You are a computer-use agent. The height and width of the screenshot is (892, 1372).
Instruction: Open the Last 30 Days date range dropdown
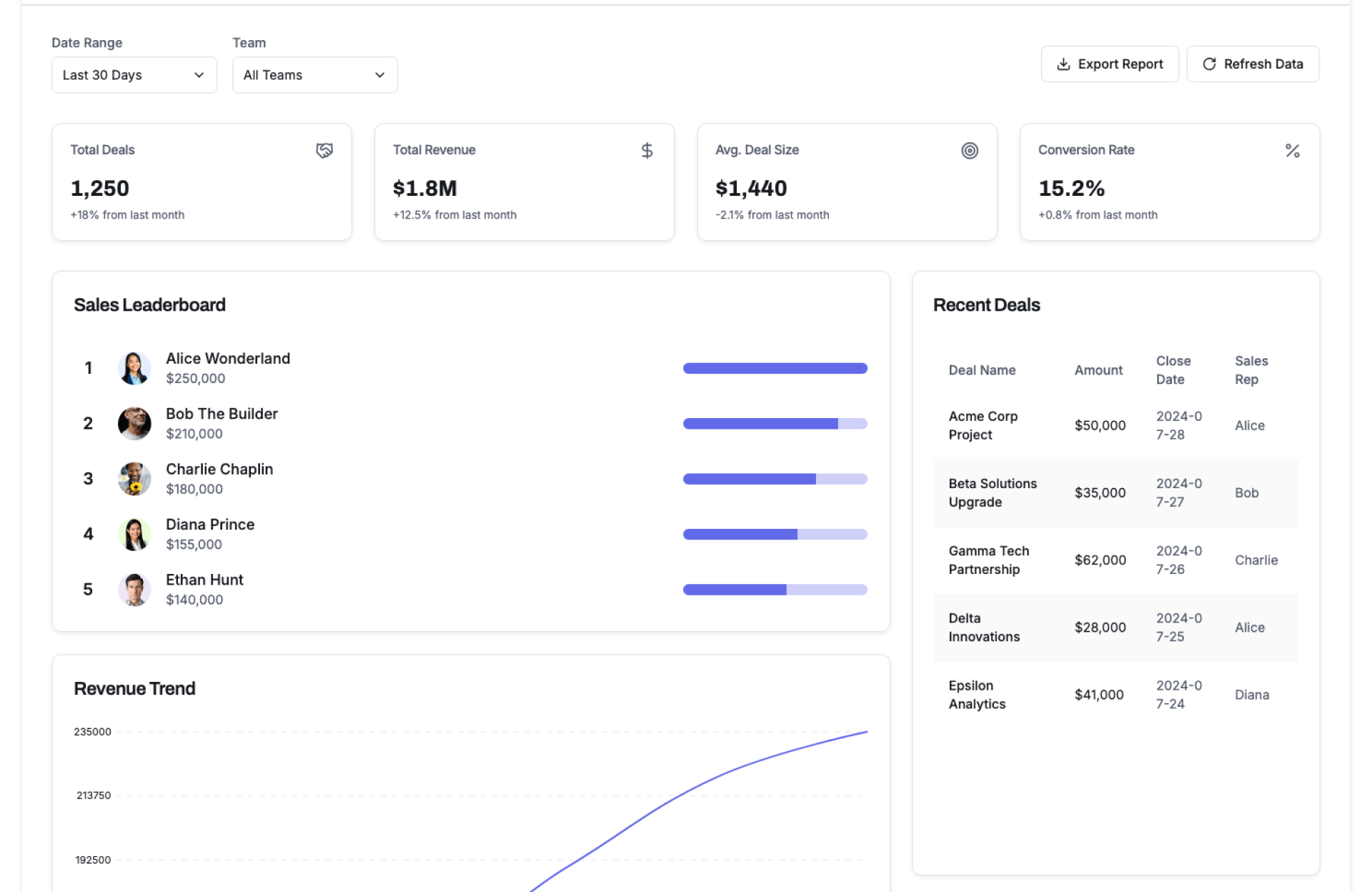tap(134, 75)
